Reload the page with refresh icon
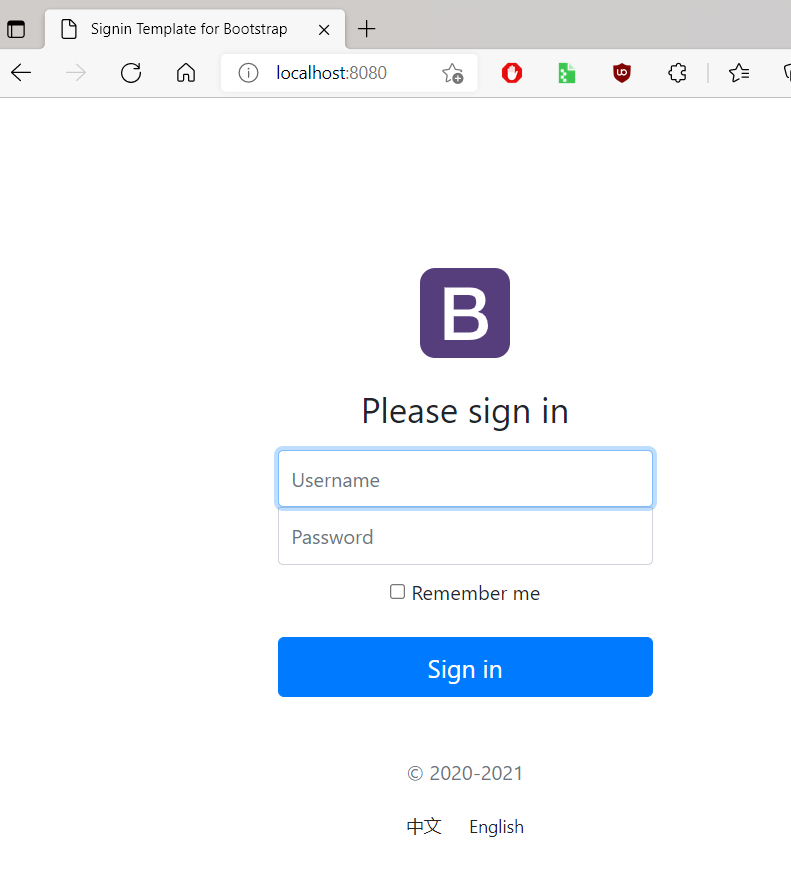The image size is (791, 885). click(131, 73)
